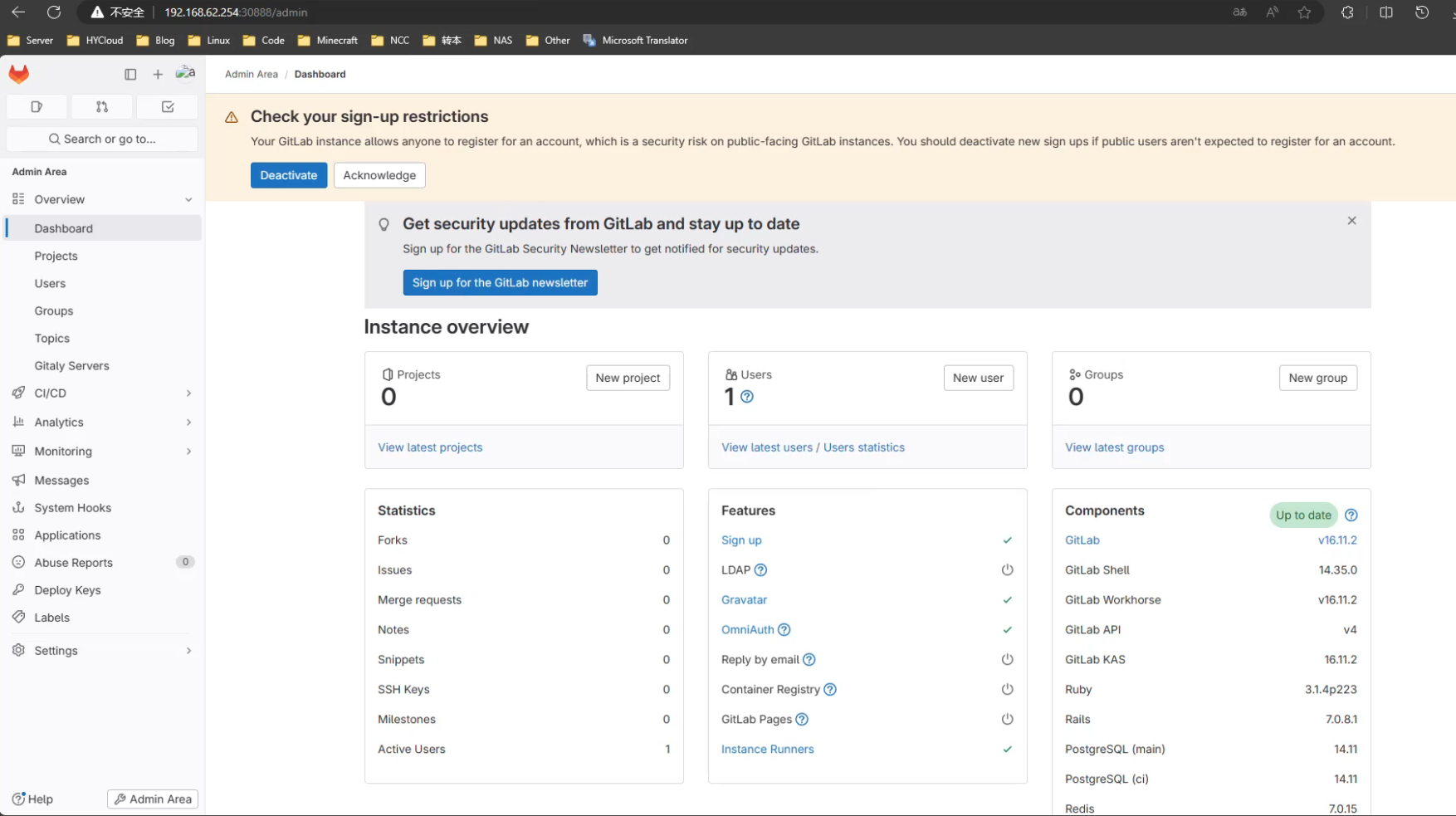Select System Hooks in the sidebar
This screenshot has height=816, width=1456.
pos(72,508)
